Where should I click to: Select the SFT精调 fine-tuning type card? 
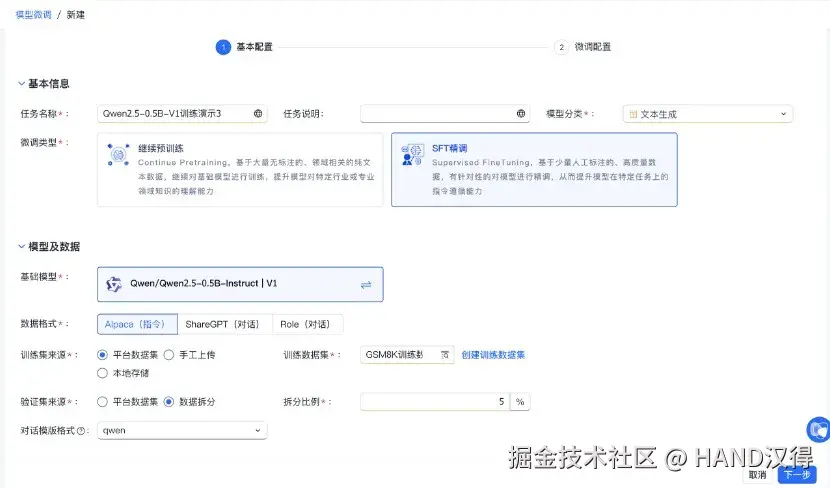(x=534, y=169)
